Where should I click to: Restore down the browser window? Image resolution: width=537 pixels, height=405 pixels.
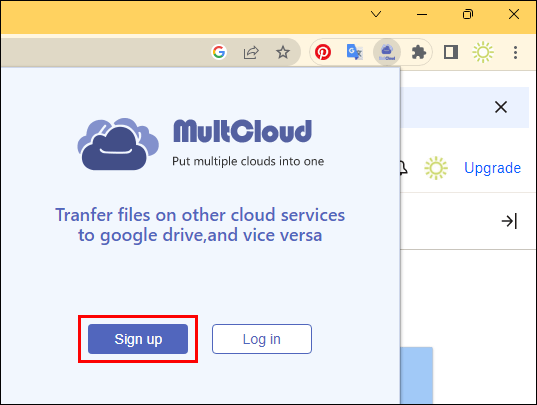[468, 14]
